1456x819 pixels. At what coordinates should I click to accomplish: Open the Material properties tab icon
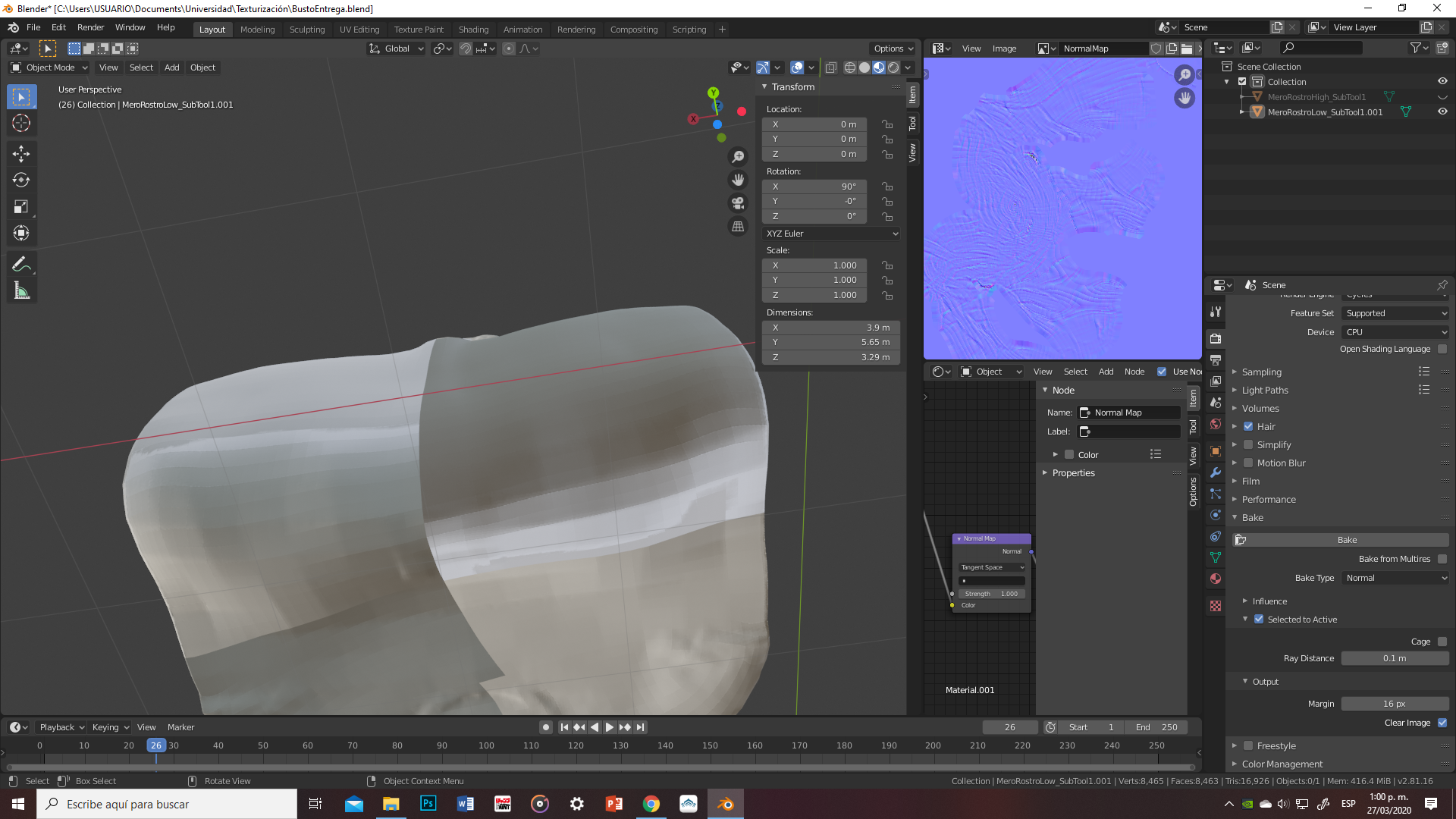[x=1216, y=579]
